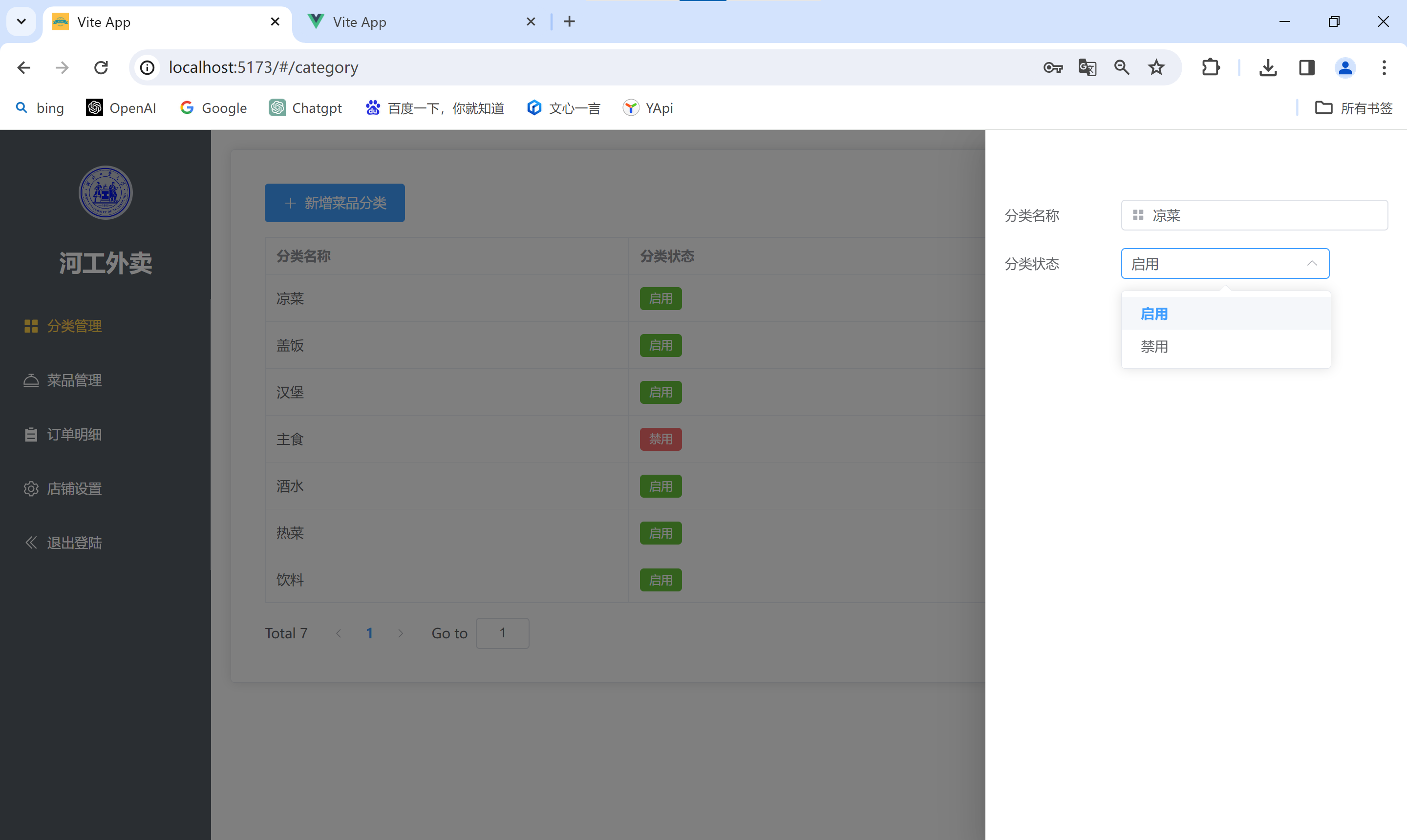Toggle the browser side panel icon

[x=1307, y=68]
